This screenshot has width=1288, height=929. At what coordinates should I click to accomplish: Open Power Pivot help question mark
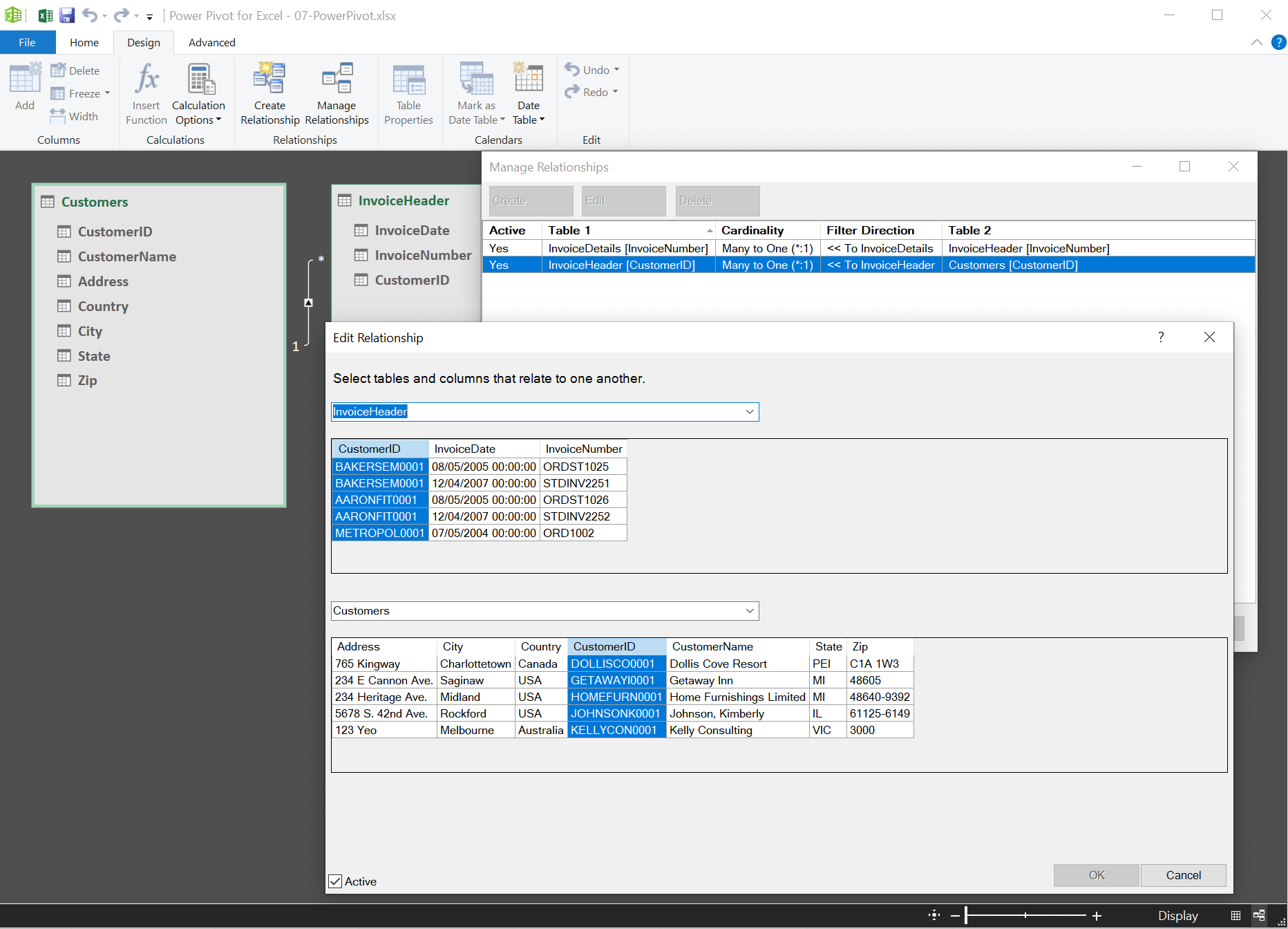(1279, 42)
